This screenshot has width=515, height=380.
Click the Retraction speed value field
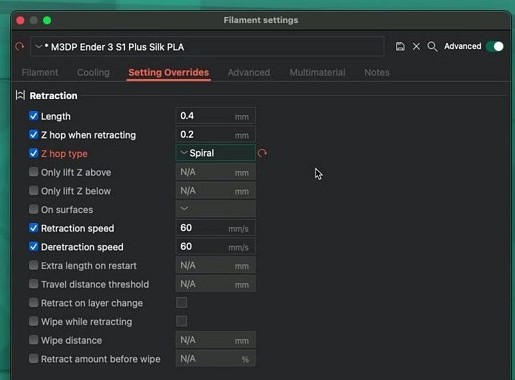click(216, 228)
